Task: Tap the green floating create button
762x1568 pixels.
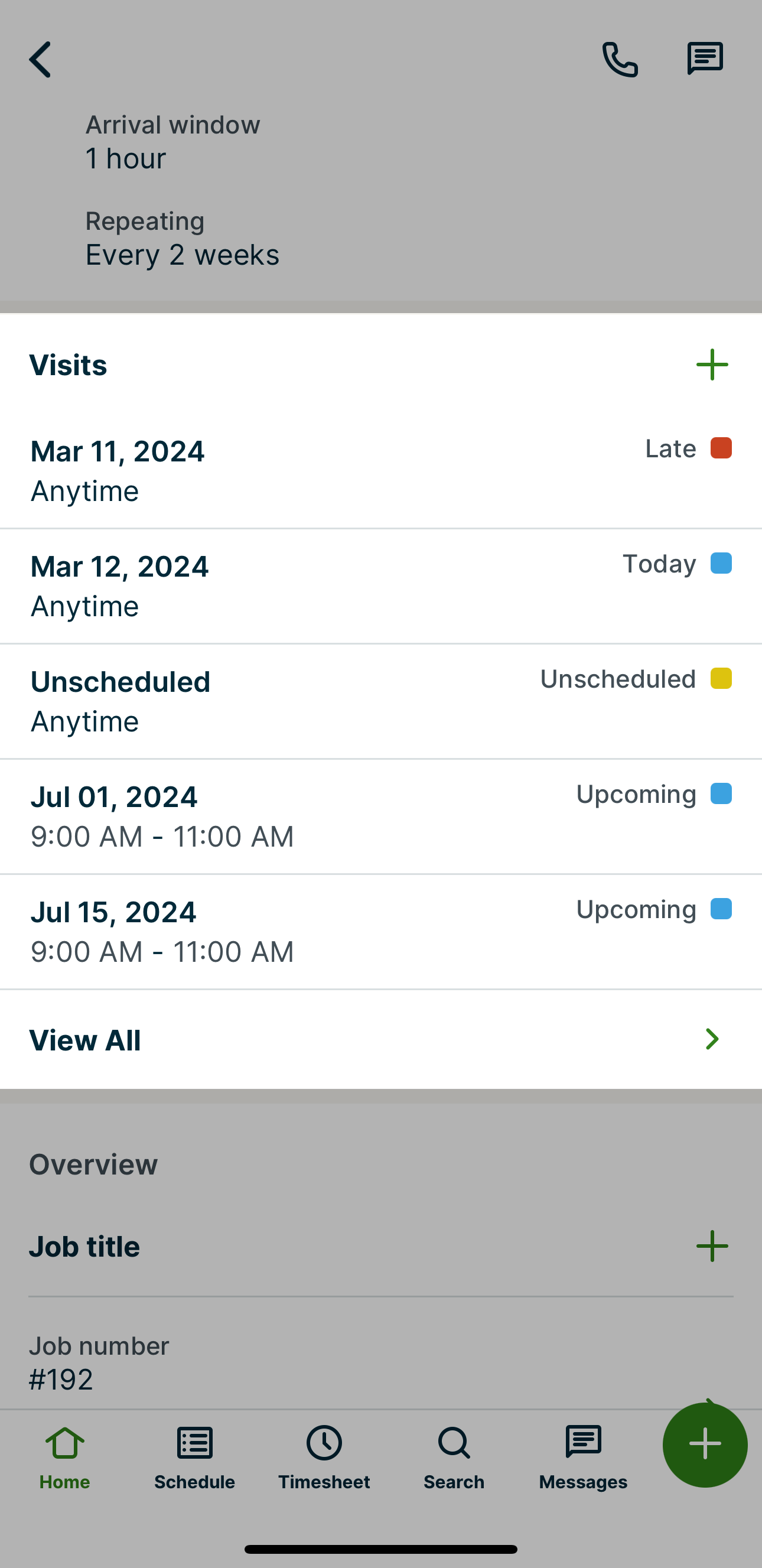Action: click(705, 1444)
